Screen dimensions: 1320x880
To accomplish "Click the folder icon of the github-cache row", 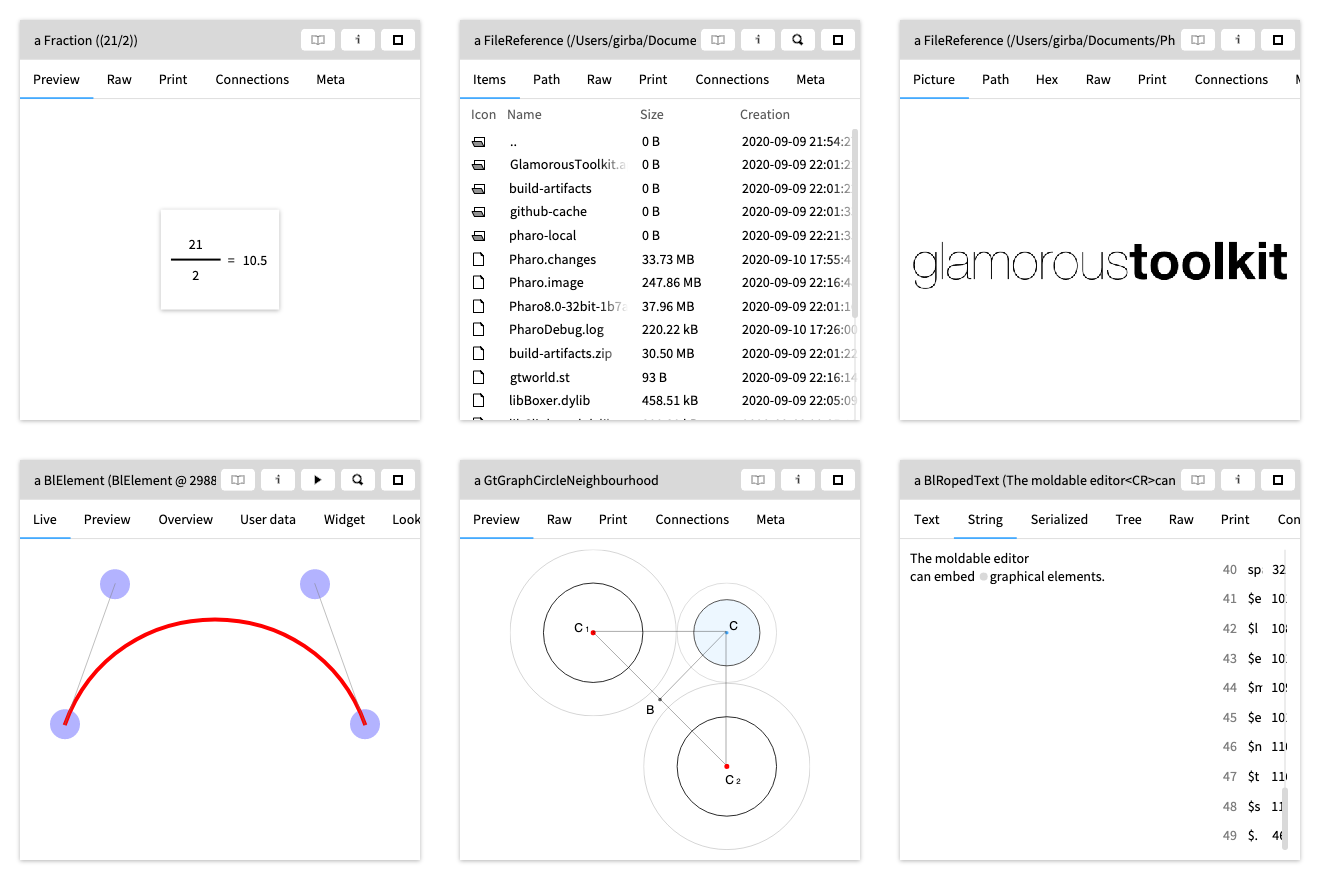I will point(479,212).
